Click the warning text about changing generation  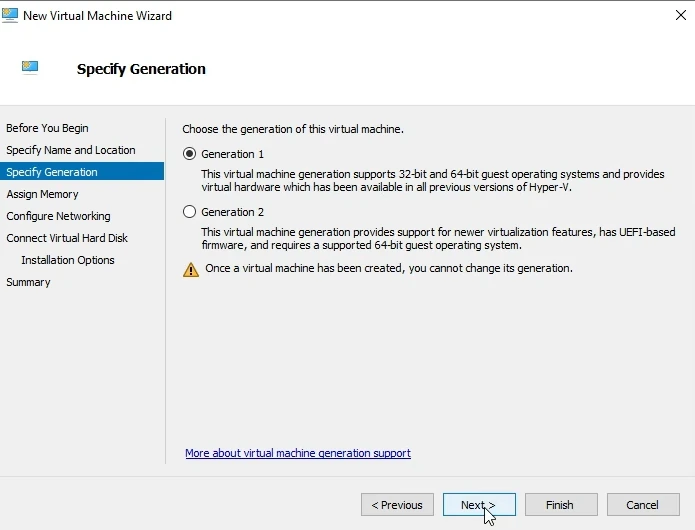tap(389, 268)
